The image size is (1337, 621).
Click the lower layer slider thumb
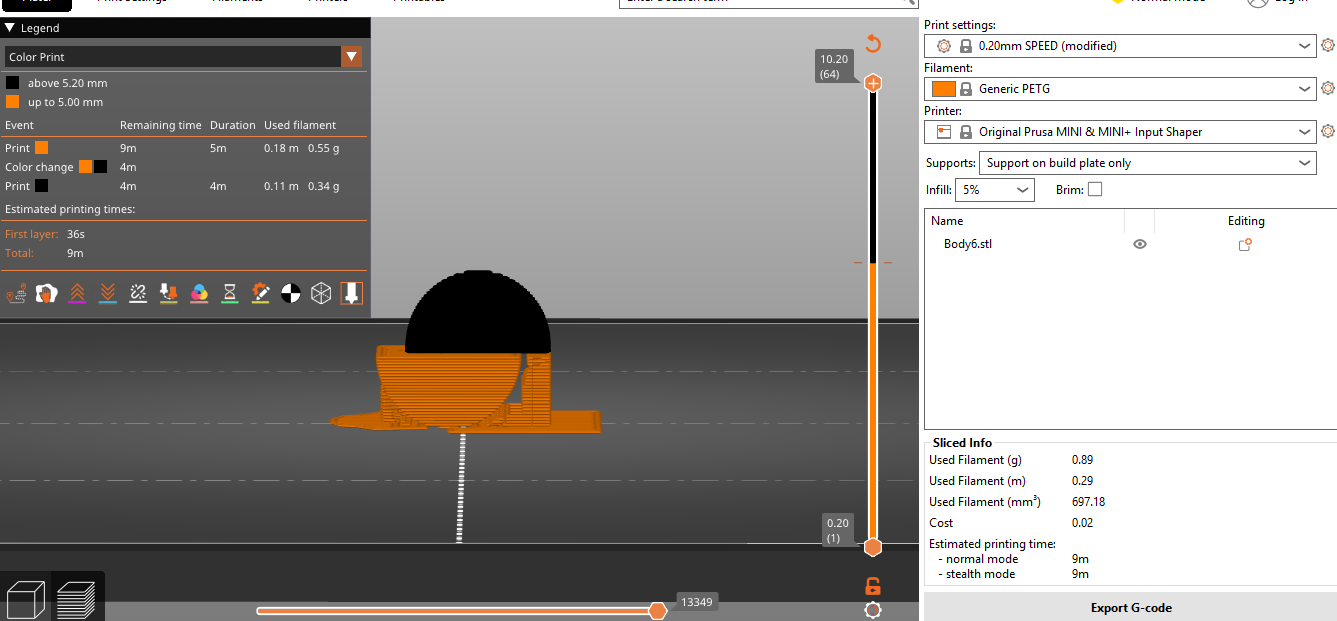pos(873,546)
